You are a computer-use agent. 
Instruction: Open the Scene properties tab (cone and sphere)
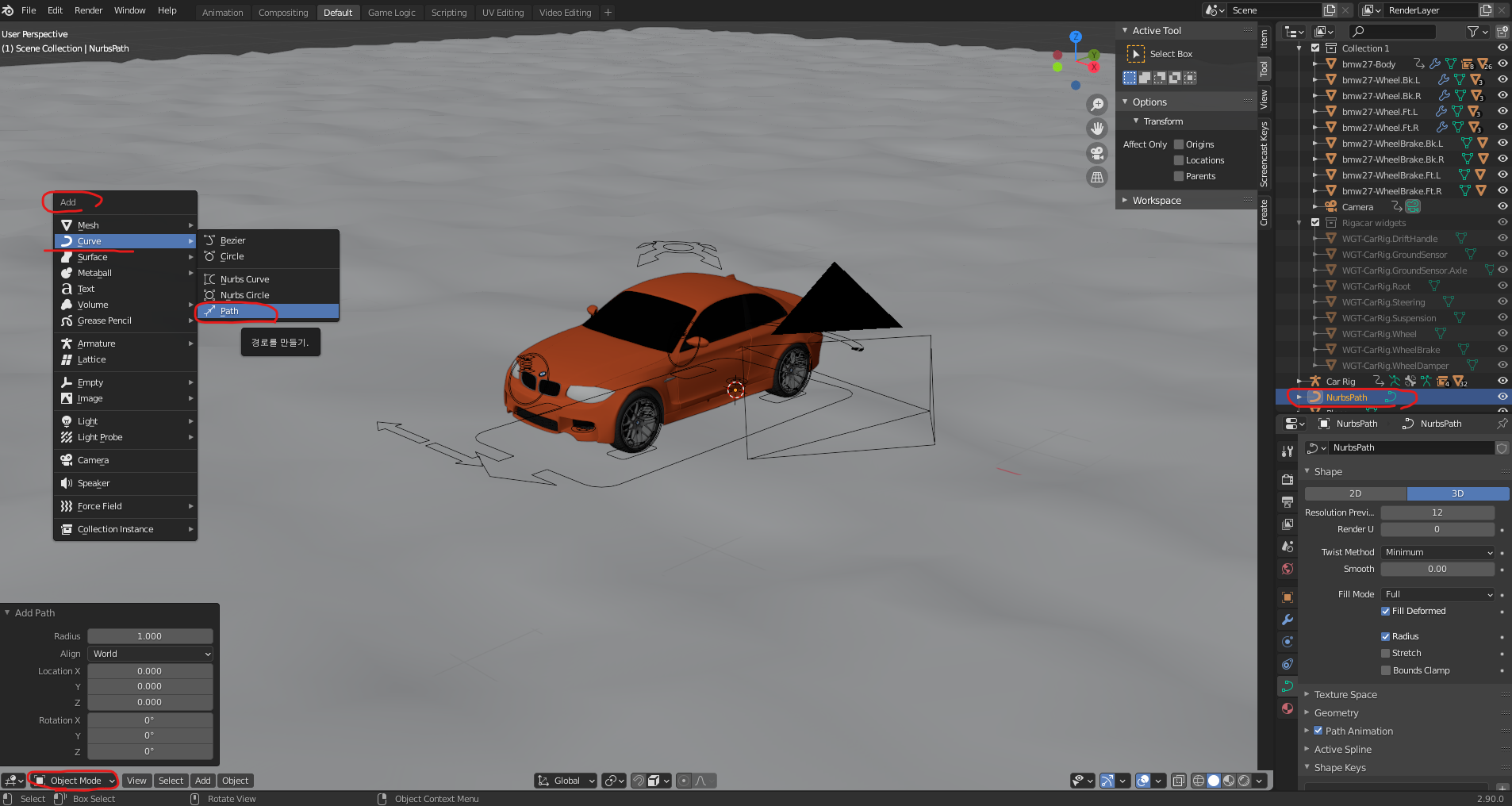pos(1288,547)
